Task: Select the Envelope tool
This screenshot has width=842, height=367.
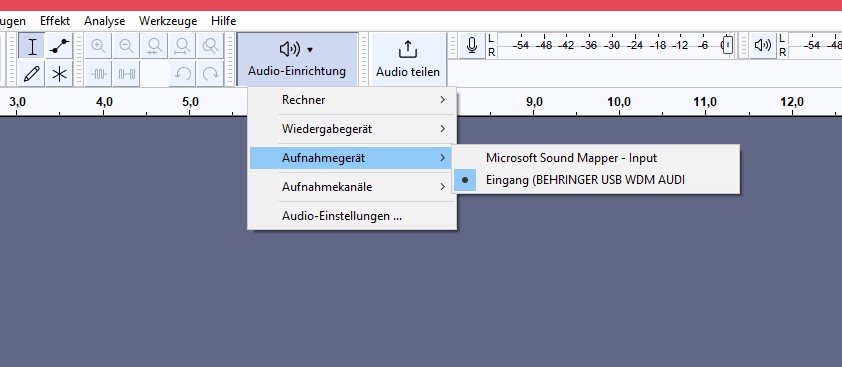Action: coord(59,46)
